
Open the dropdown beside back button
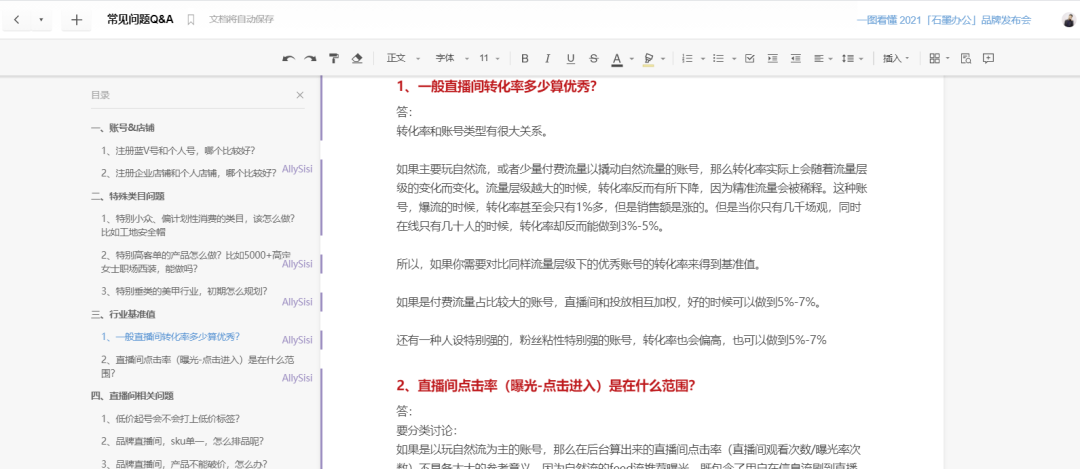coord(41,20)
